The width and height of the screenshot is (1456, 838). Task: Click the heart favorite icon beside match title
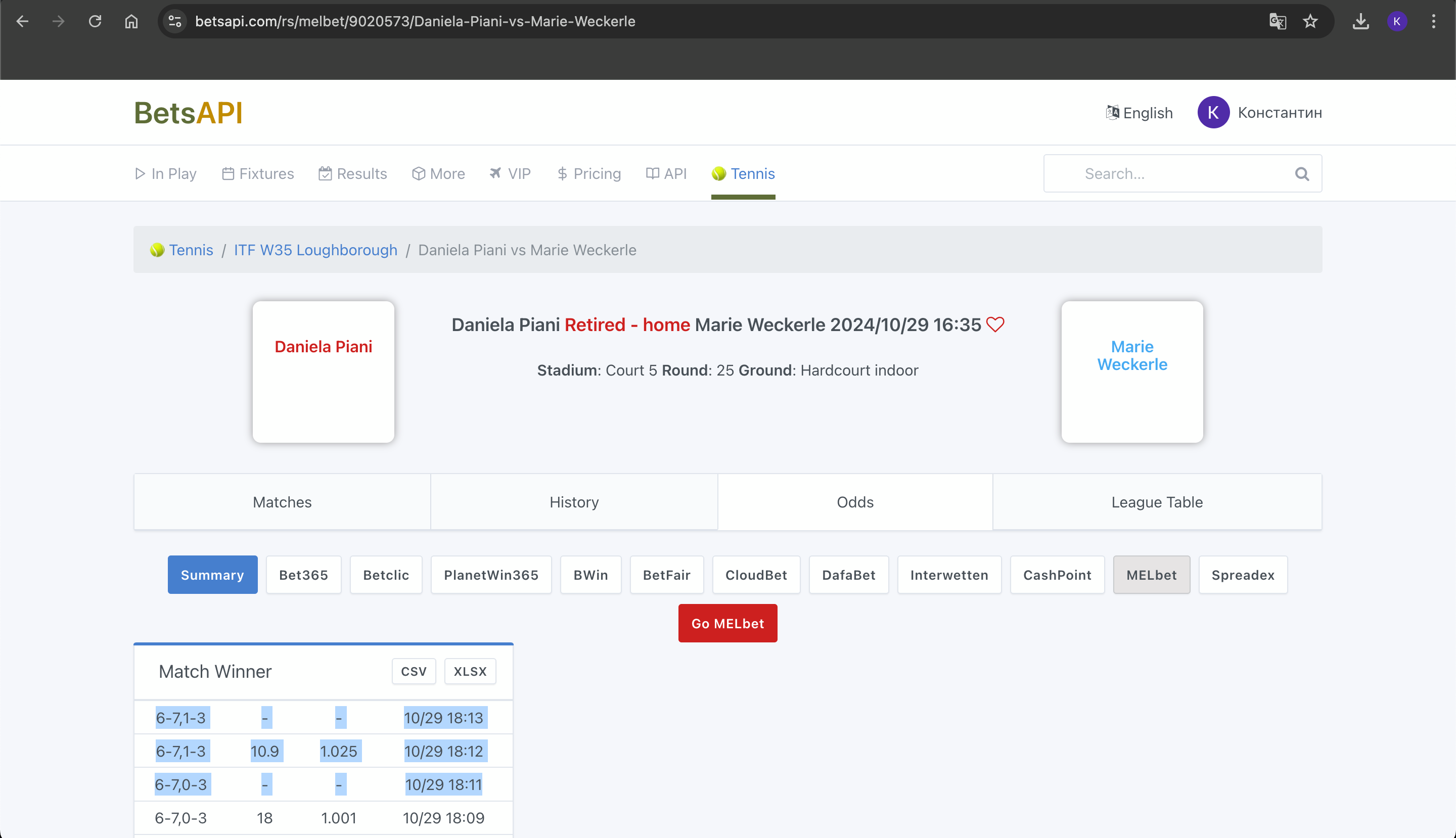[x=995, y=324]
